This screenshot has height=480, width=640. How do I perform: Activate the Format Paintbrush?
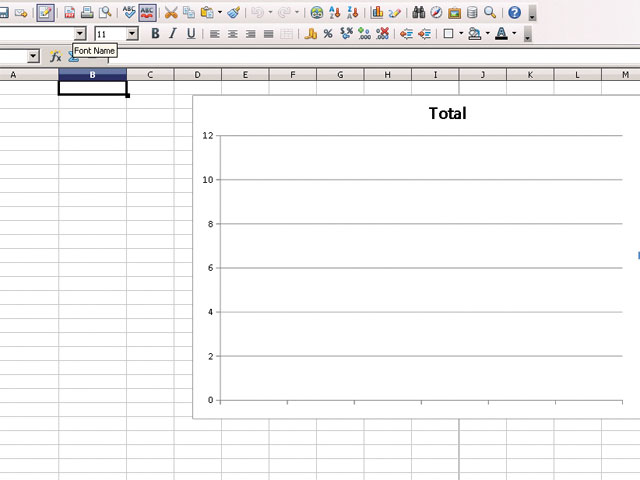click(234, 13)
